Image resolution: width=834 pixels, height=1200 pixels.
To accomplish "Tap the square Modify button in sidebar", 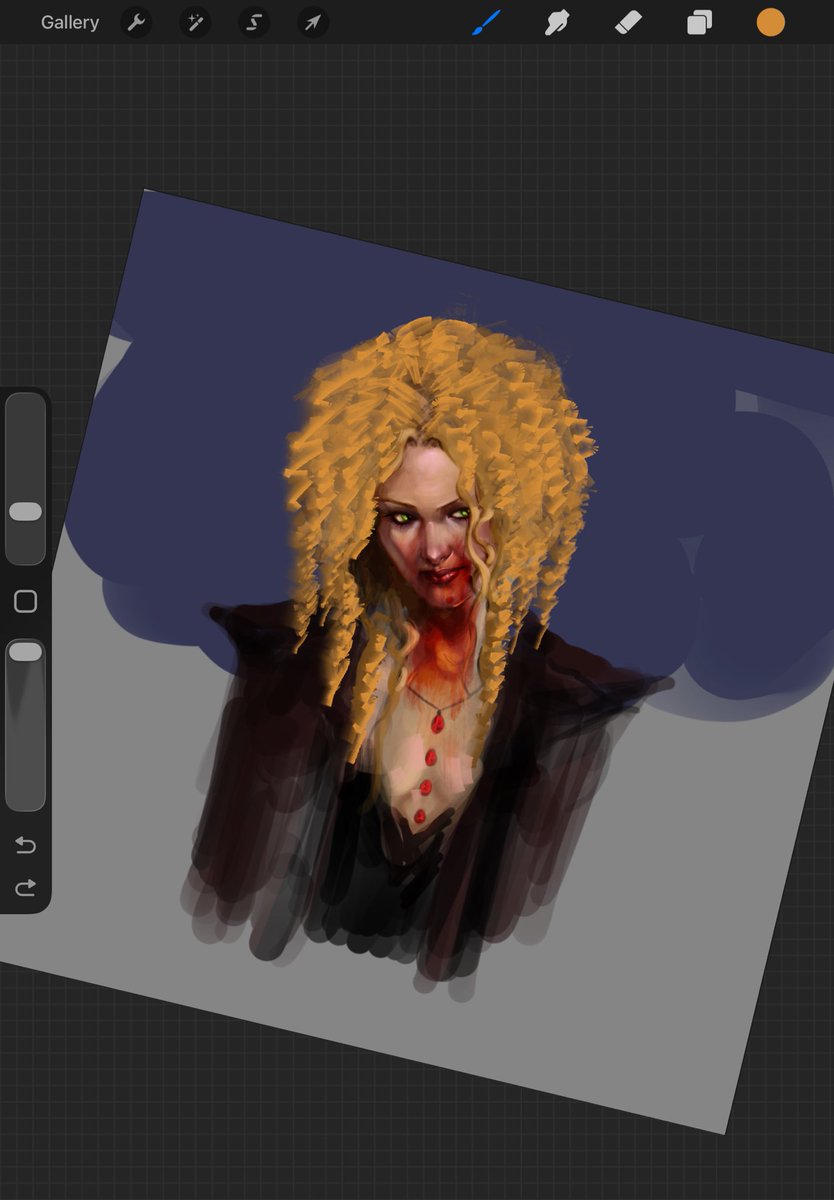I will click(25, 601).
